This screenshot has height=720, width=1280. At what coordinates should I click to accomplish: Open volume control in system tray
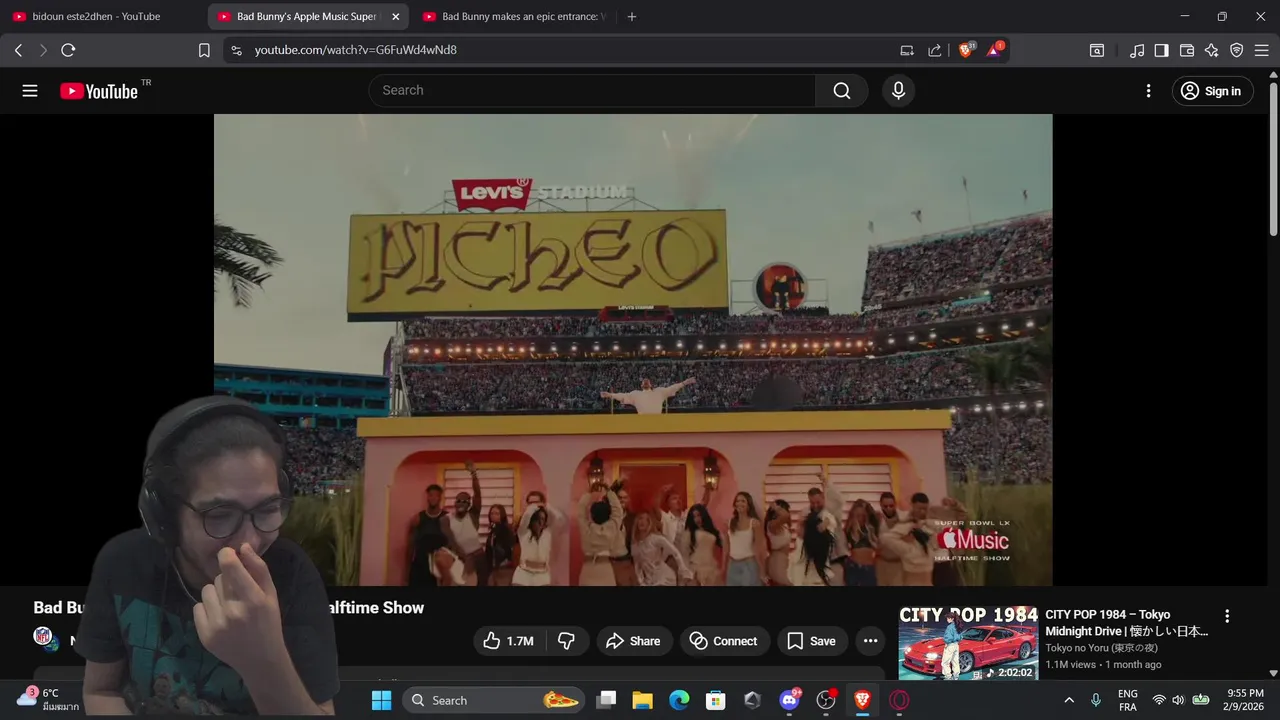[1178, 700]
